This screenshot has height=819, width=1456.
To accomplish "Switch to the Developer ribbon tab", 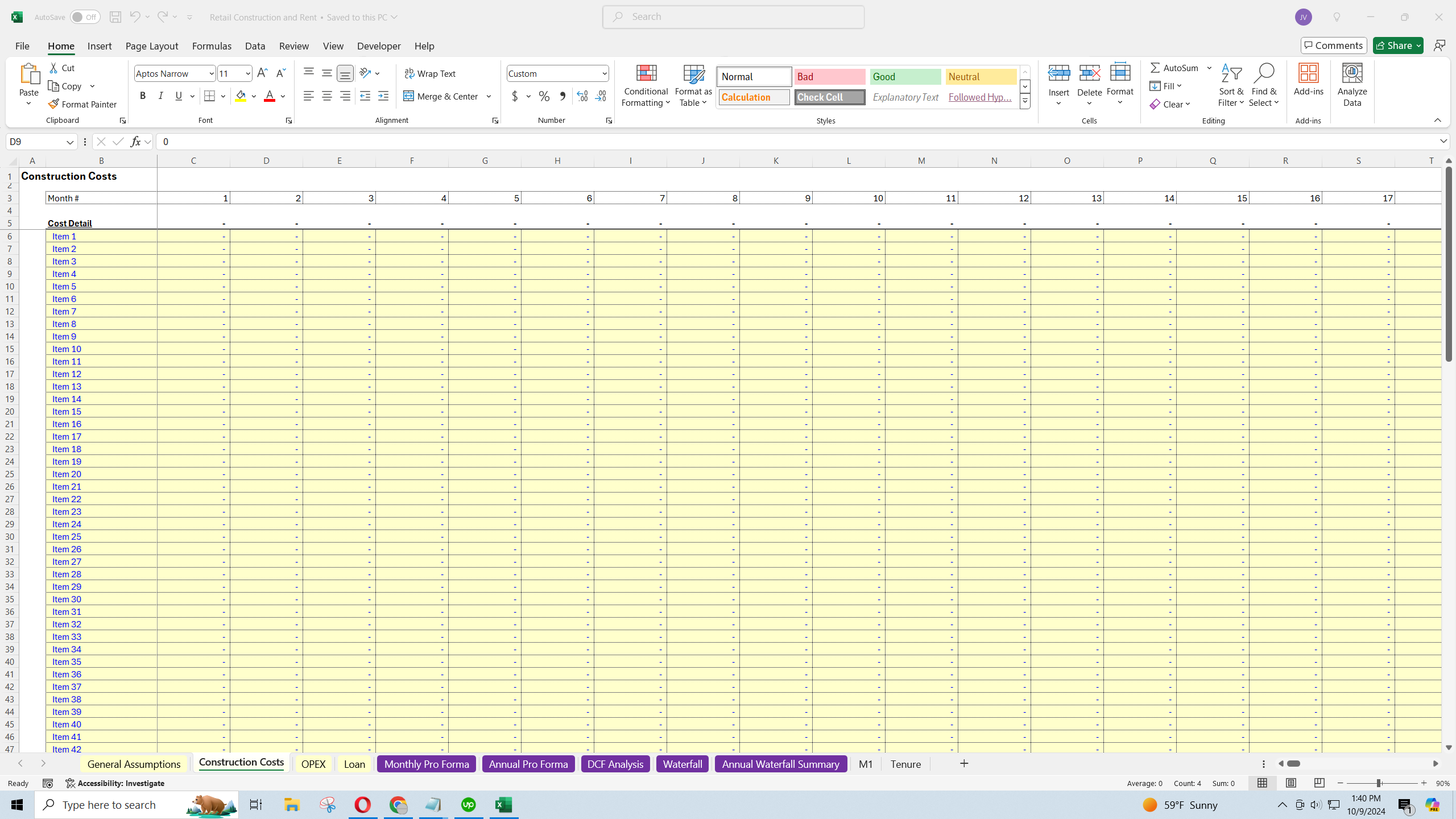I will (x=379, y=46).
